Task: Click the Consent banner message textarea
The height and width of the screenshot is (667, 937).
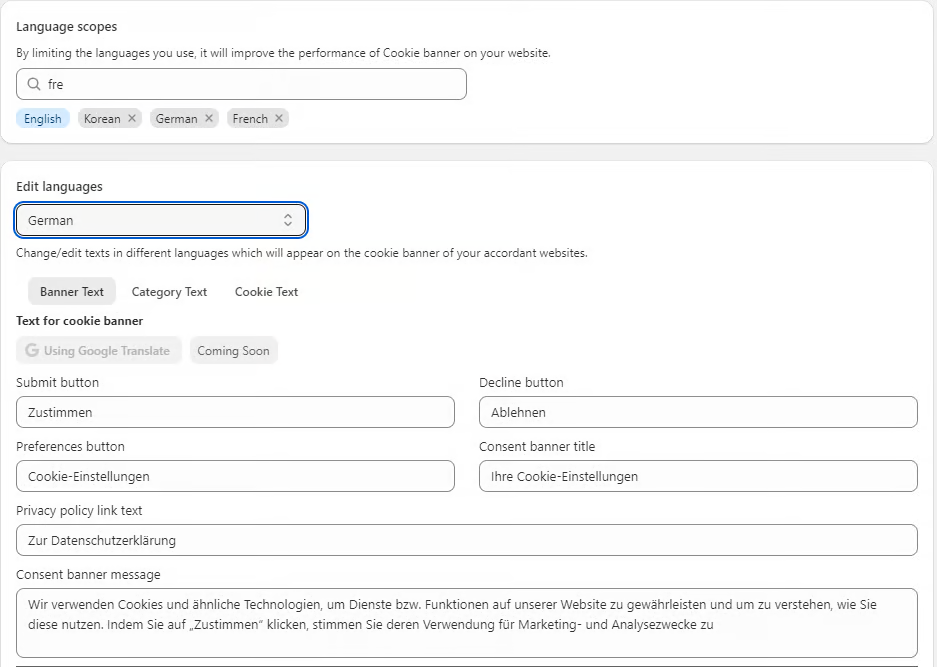Action: (x=466, y=623)
